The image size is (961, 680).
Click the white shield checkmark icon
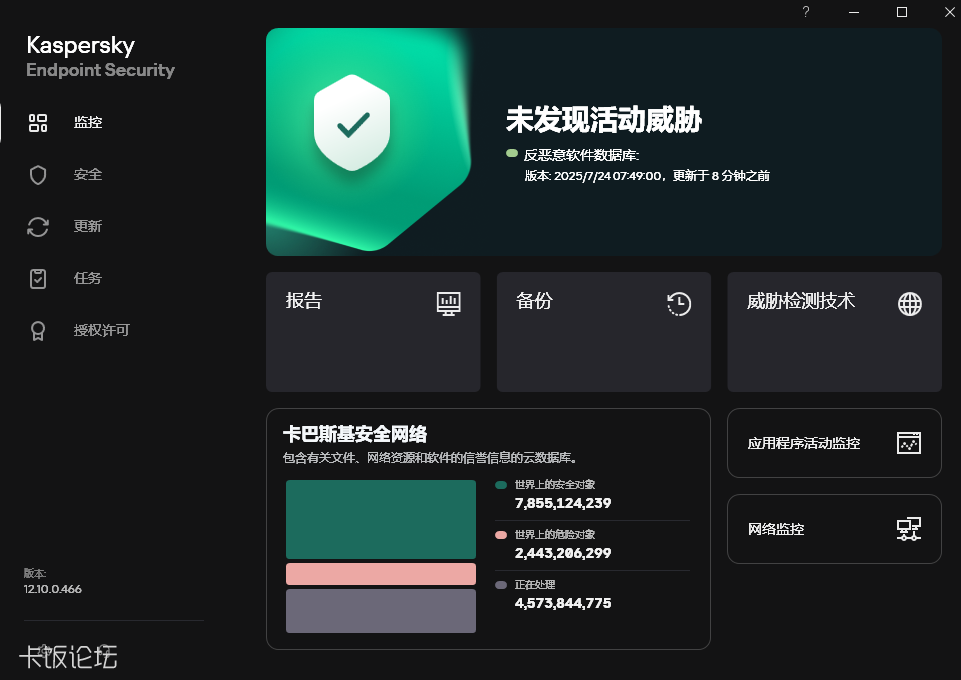352,123
